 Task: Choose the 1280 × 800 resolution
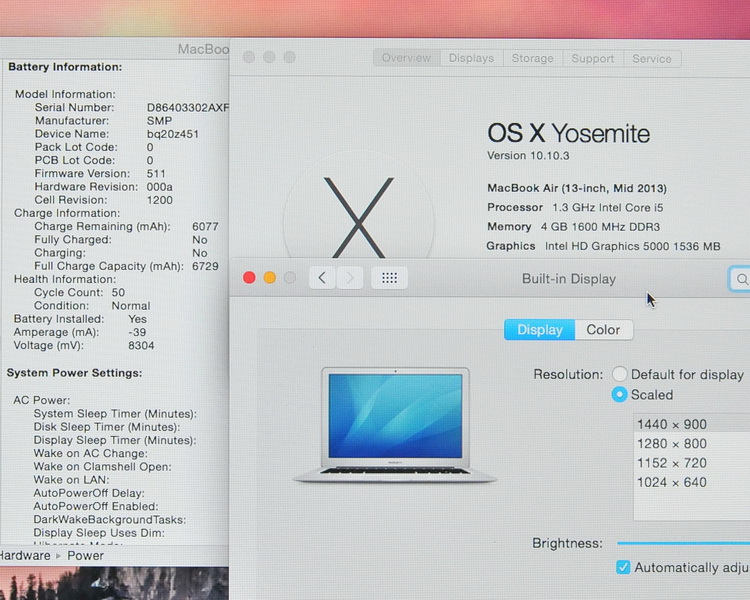pyautogui.click(x=692, y=444)
